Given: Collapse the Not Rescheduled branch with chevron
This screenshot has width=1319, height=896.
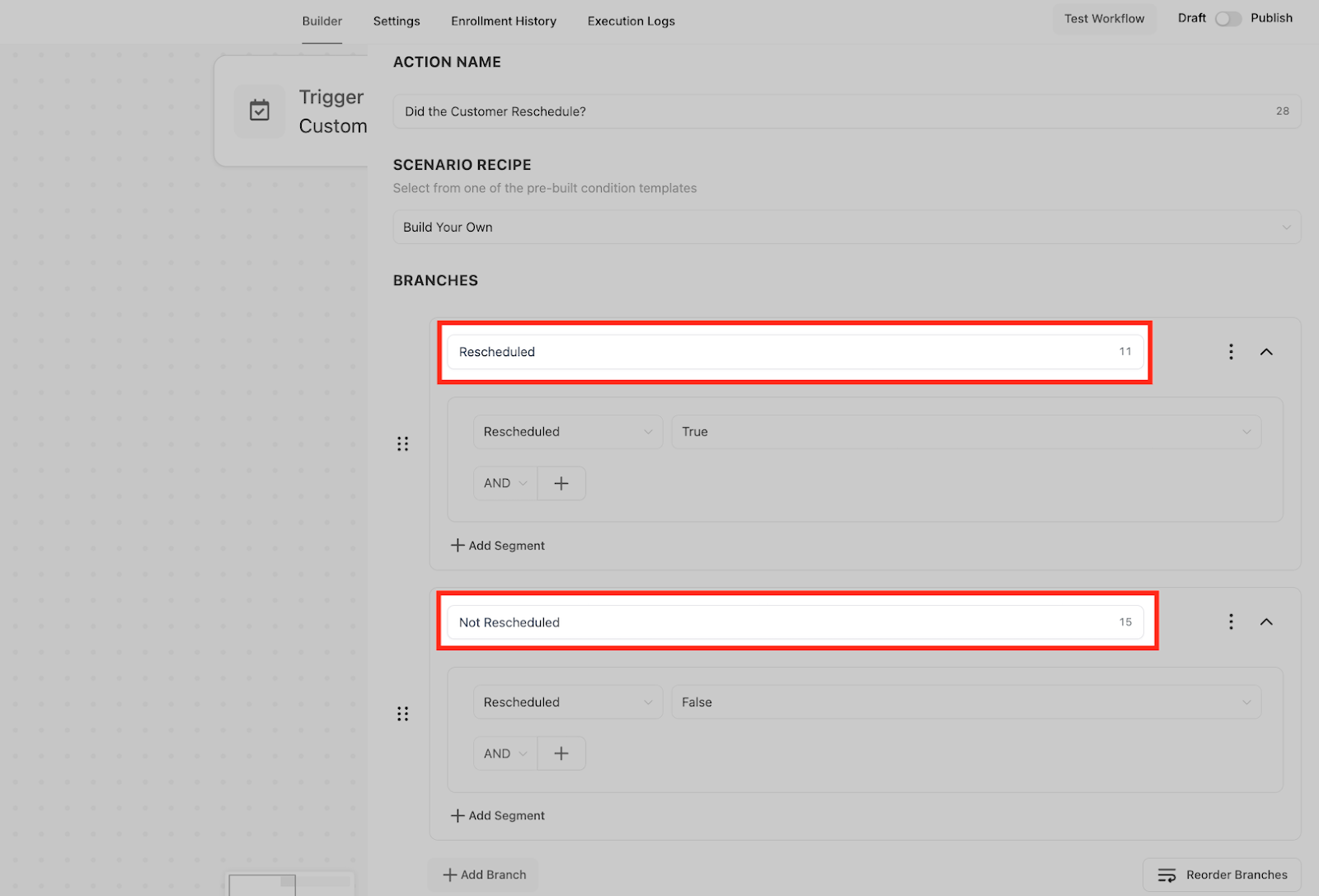Looking at the screenshot, I should (1266, 622).
